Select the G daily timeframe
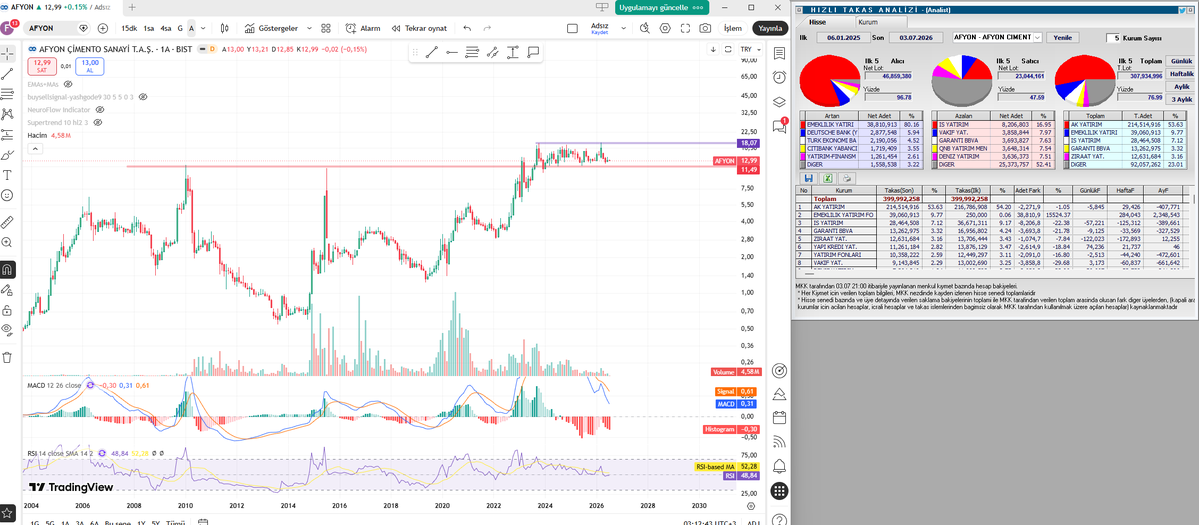The image size is (1199, 525). [x=180, y=28]
